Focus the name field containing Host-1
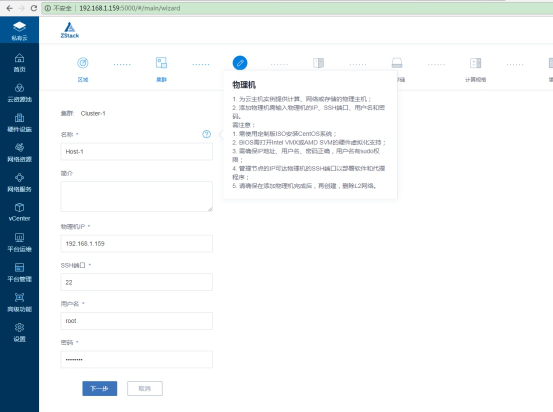The image size is (553, 412). (x=136, y=152)
